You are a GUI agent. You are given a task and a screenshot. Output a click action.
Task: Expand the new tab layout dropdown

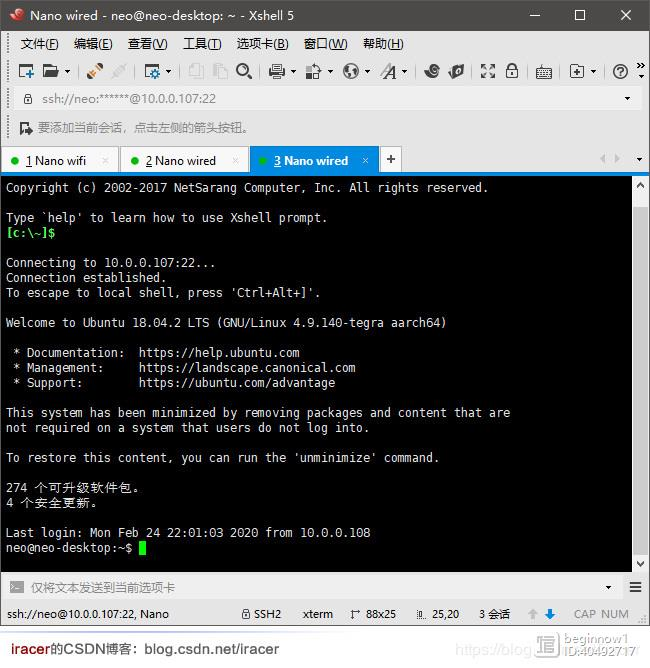pos(593,72)
